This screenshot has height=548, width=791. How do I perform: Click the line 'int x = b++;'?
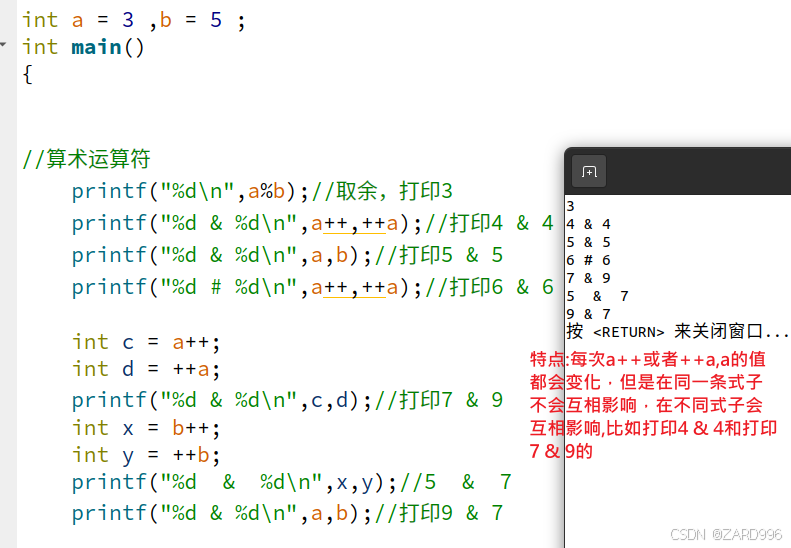(x=146, y=428)
